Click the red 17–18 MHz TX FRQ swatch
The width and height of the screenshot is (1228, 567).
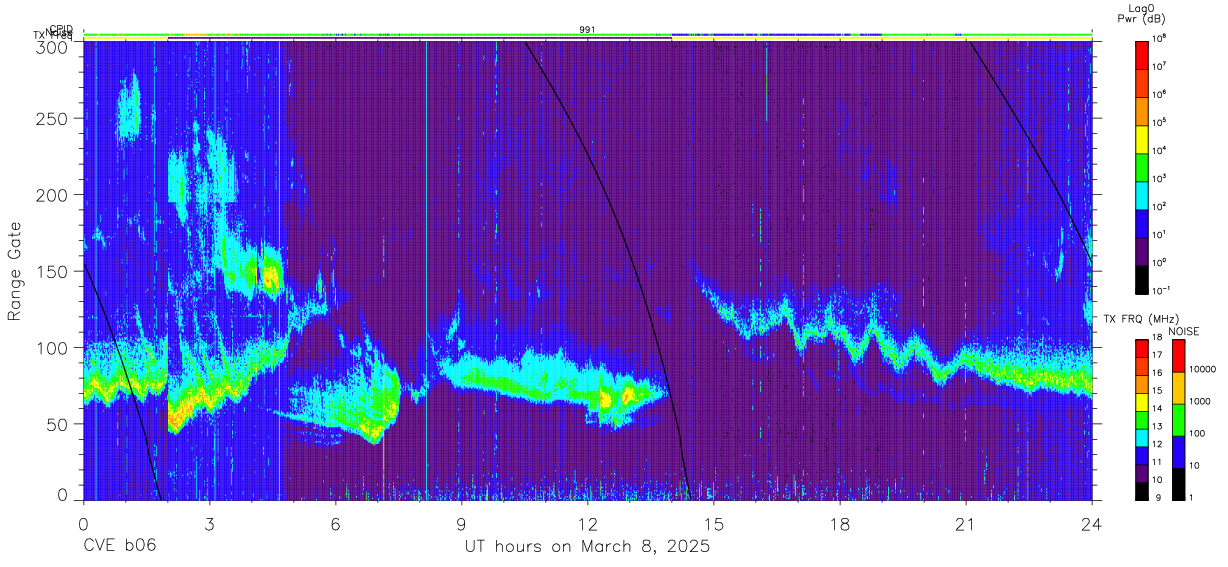tap(1143, 349)
